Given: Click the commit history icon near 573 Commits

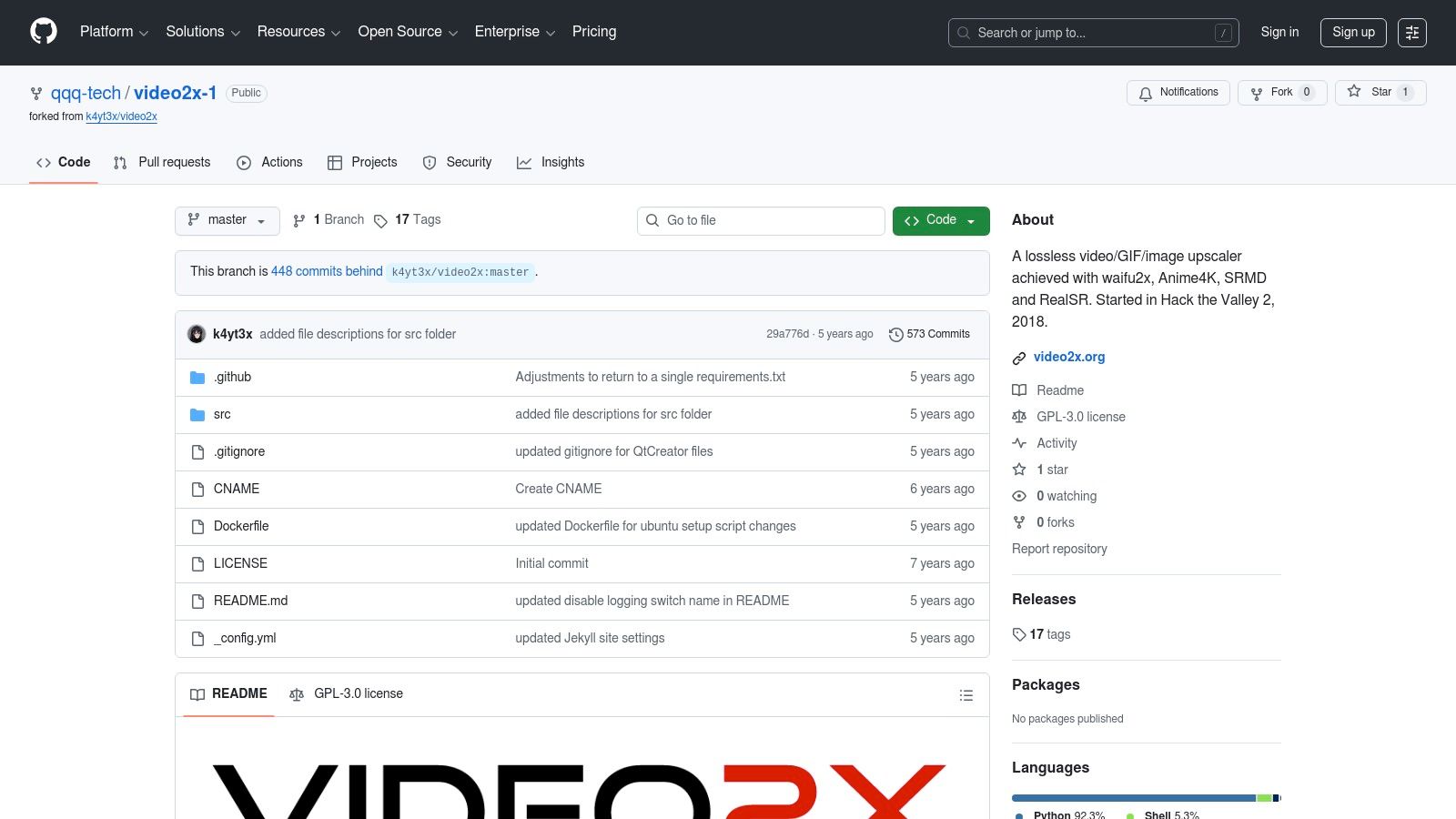Looking at the screenshot, I should click(x=896, y=334).
